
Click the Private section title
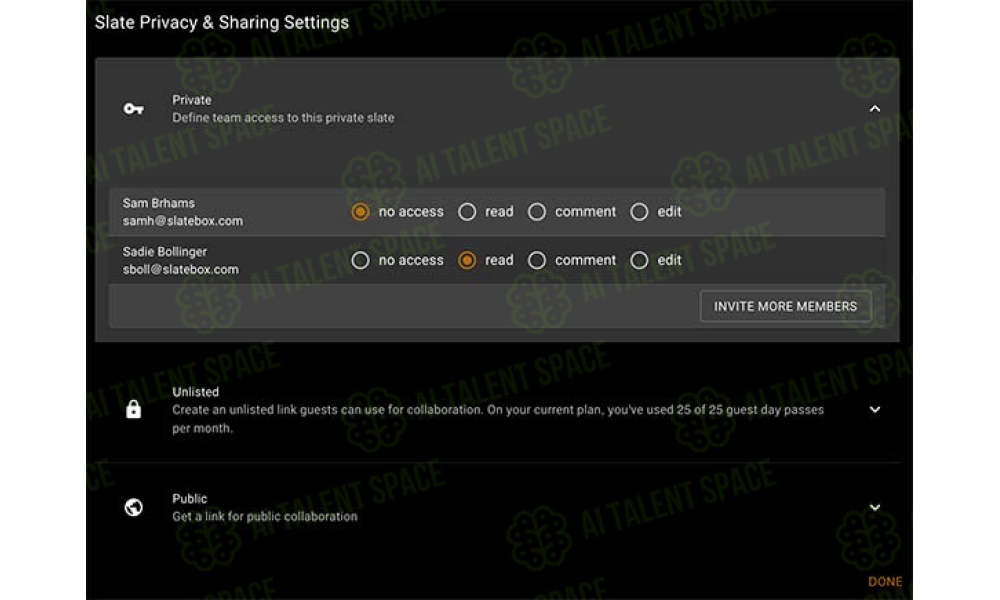(x=192, y=100)
